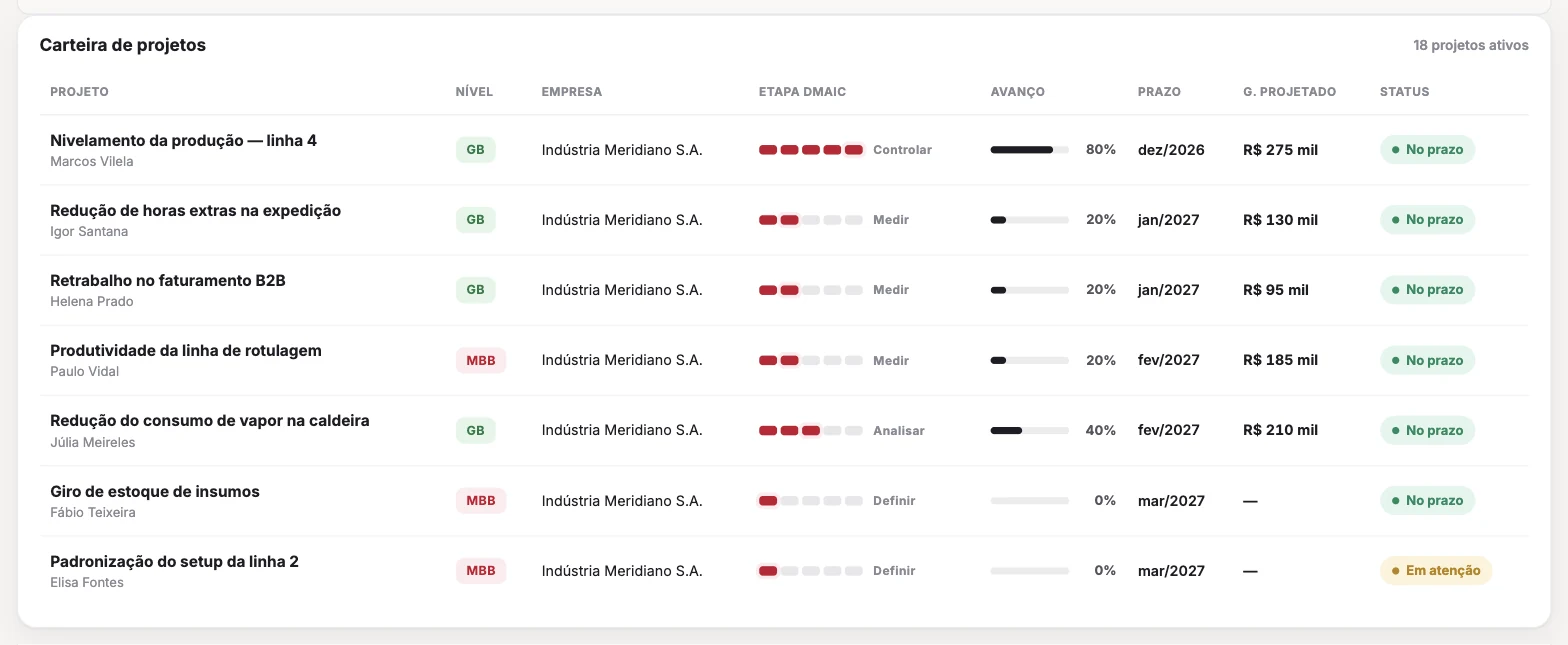Click the Em atenção status badge

(x=1435, y=571)
